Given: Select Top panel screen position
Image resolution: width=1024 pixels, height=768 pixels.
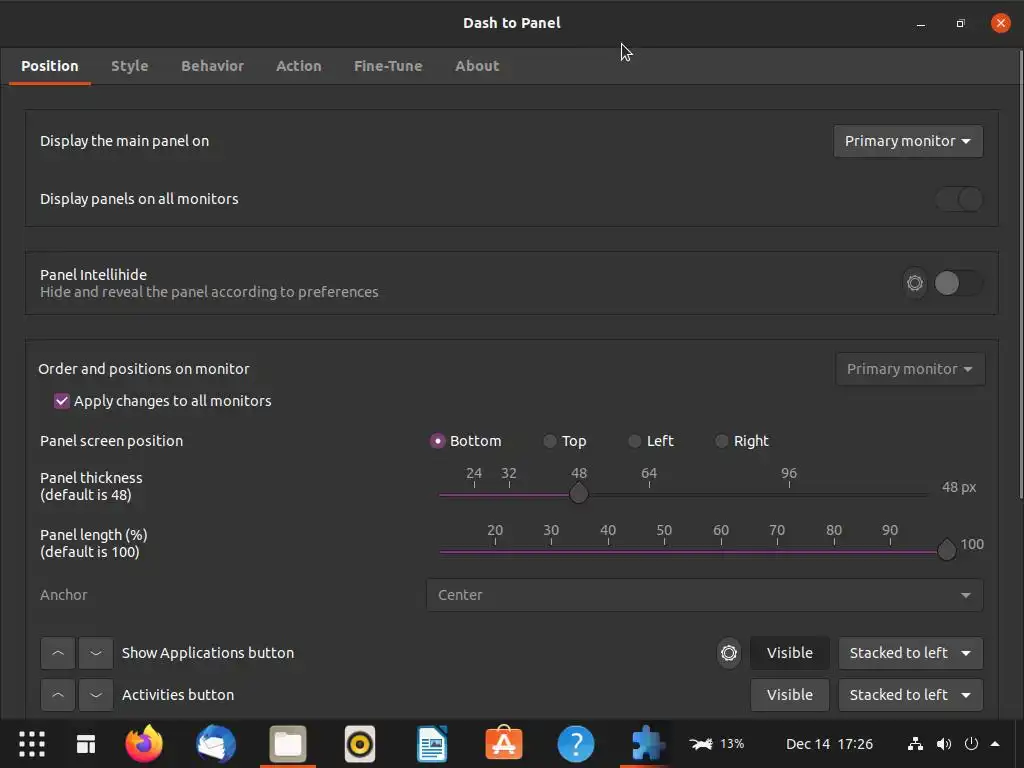Looking at the screenshot, I should [550, 441].
